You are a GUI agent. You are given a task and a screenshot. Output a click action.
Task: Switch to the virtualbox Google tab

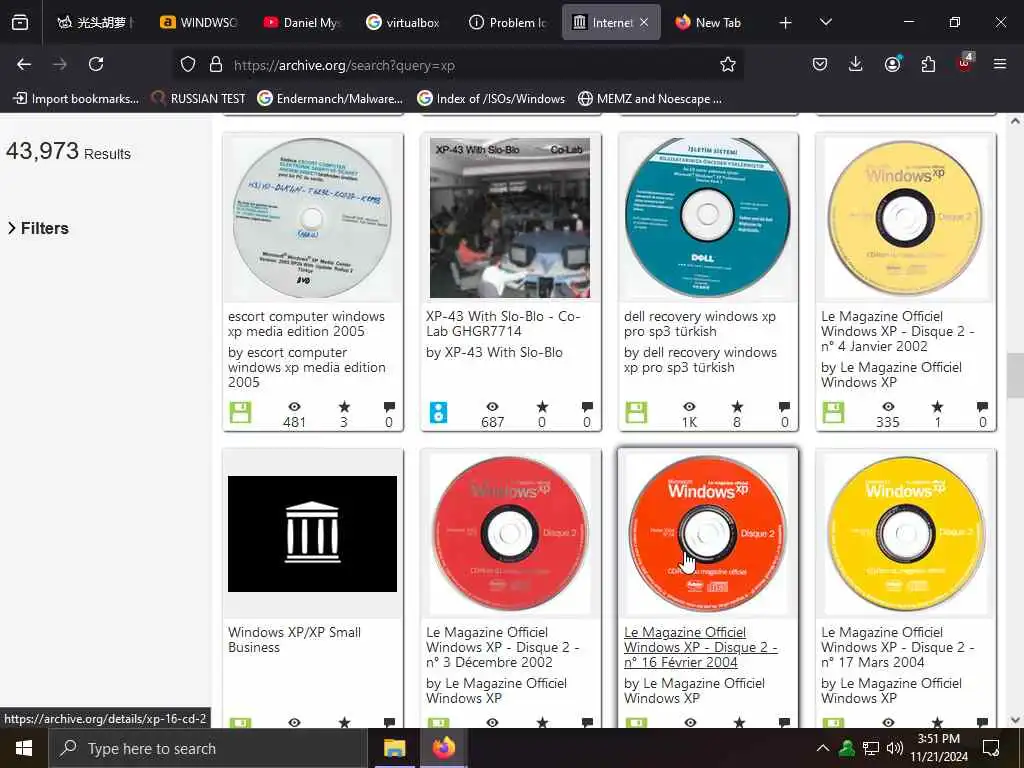coord(403,22)
